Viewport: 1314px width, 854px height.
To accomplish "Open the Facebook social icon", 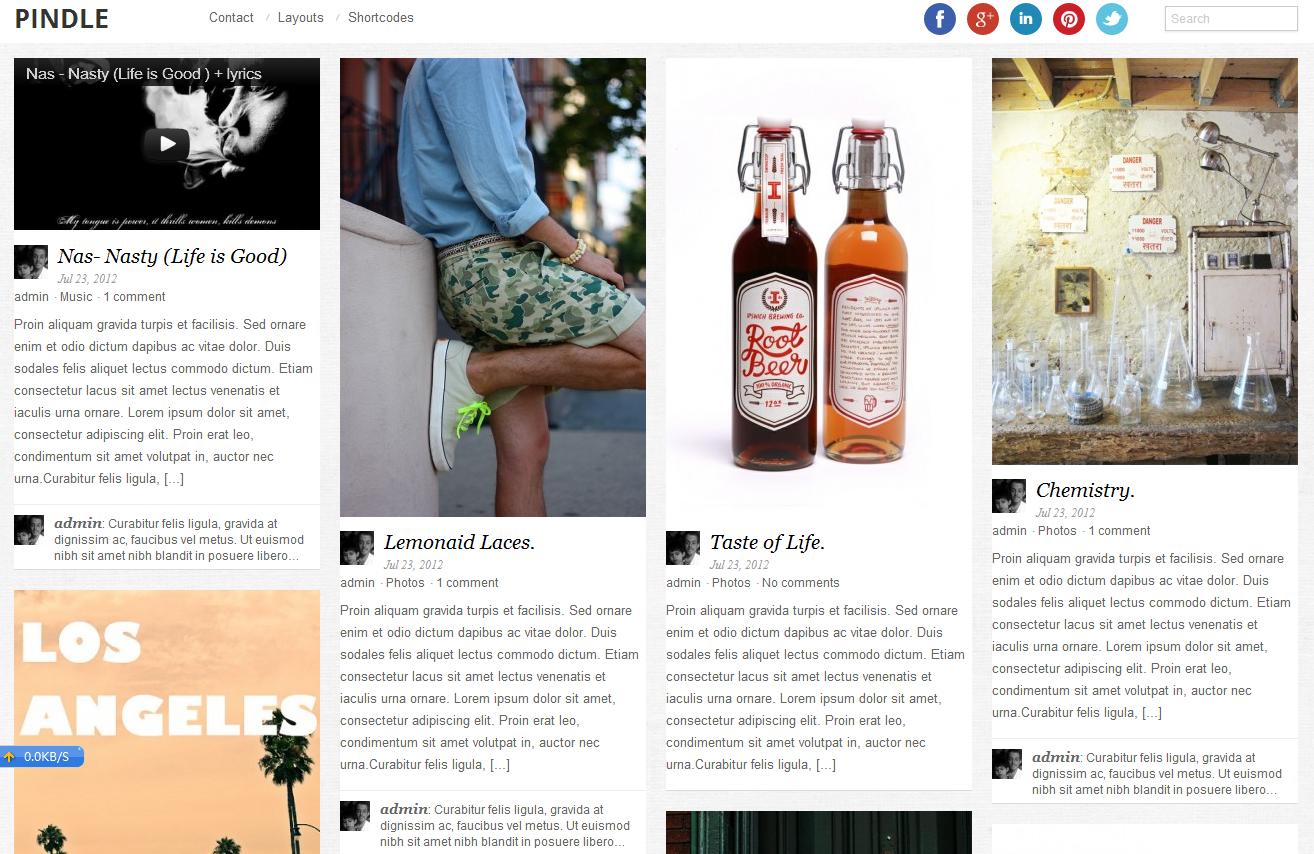I will (x=940, y=18).
